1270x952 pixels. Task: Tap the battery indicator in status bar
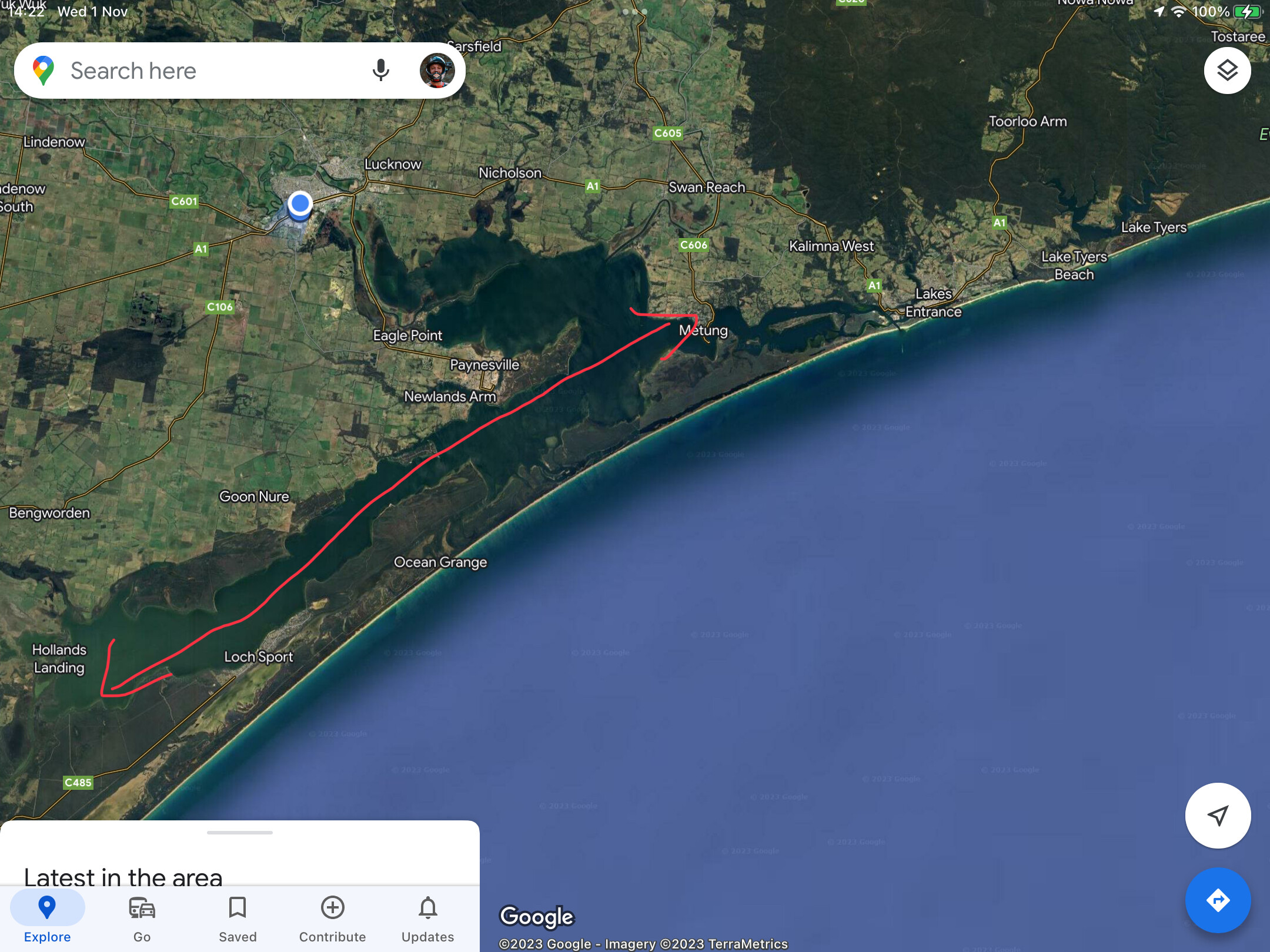pos(1248,12)
